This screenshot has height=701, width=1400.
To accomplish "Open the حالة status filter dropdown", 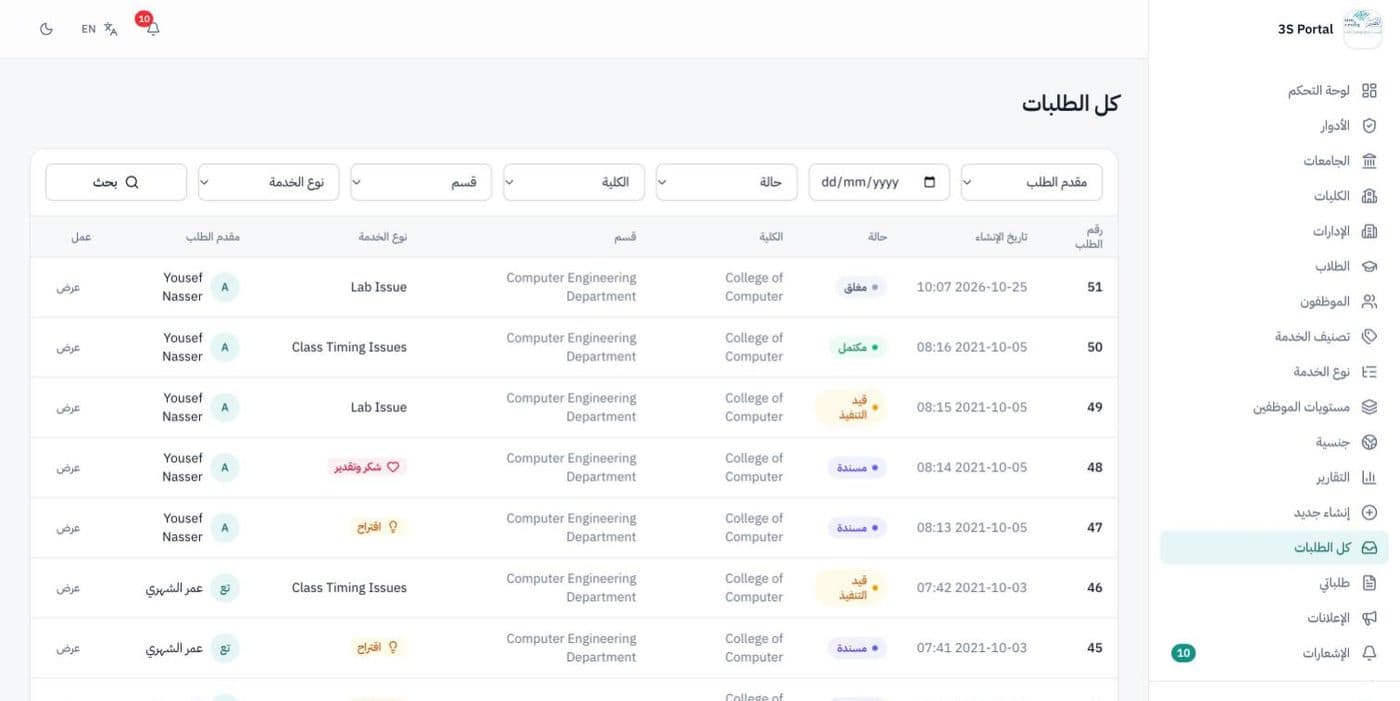I will (726, 182).
